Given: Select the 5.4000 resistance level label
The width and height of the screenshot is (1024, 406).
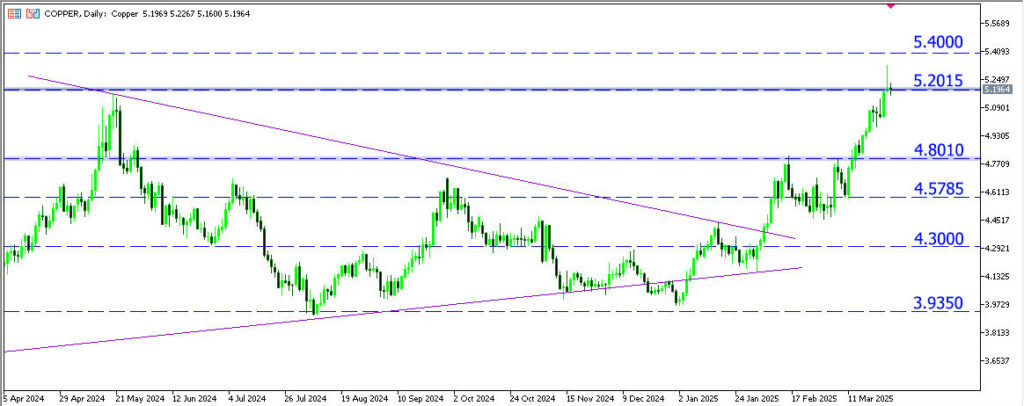Looking at the screenshot, I should (937, 42).
